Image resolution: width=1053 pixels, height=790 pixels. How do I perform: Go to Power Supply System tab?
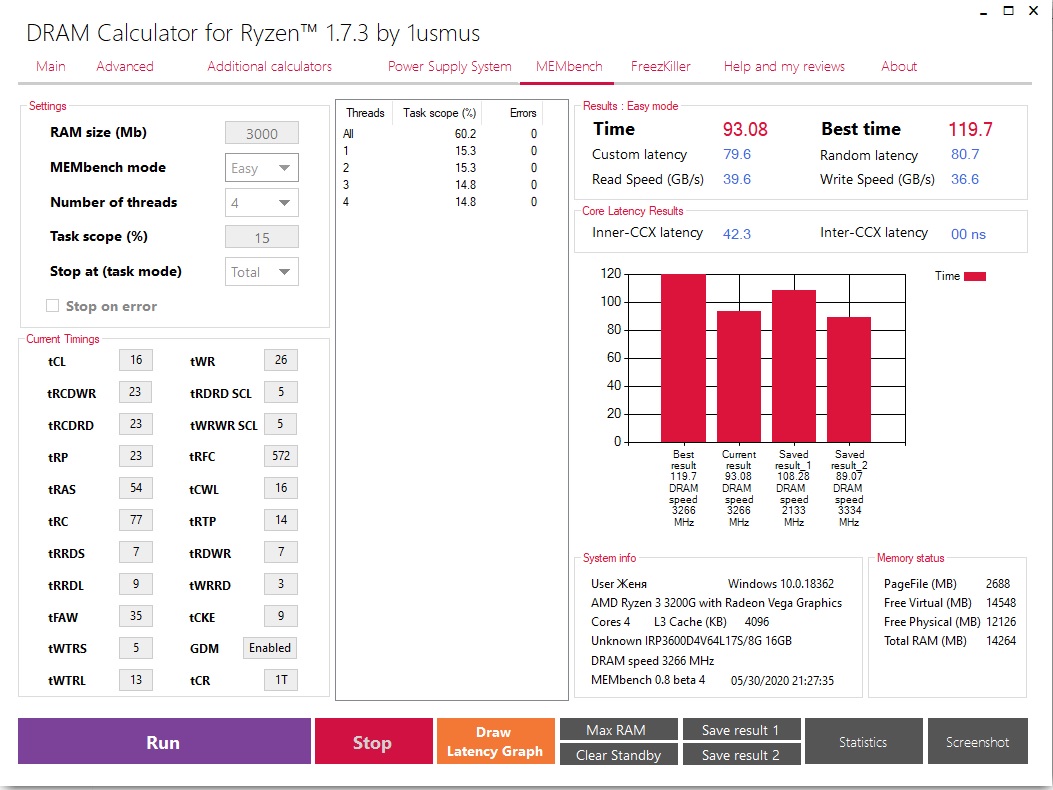(x=449, y=67)
